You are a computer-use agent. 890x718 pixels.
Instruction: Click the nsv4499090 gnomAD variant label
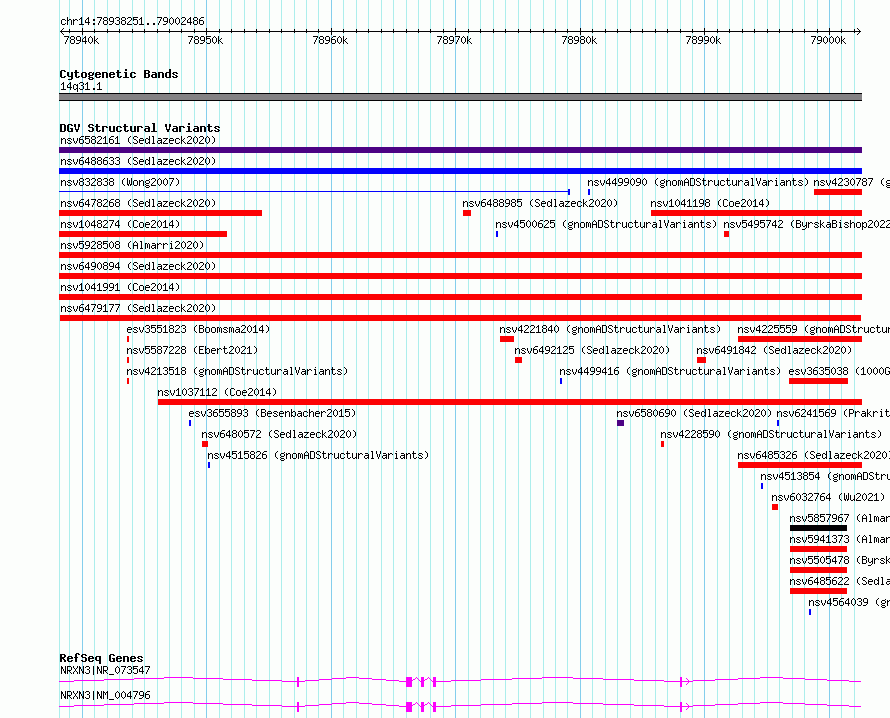pyautogui.click(x=698, y=182)
